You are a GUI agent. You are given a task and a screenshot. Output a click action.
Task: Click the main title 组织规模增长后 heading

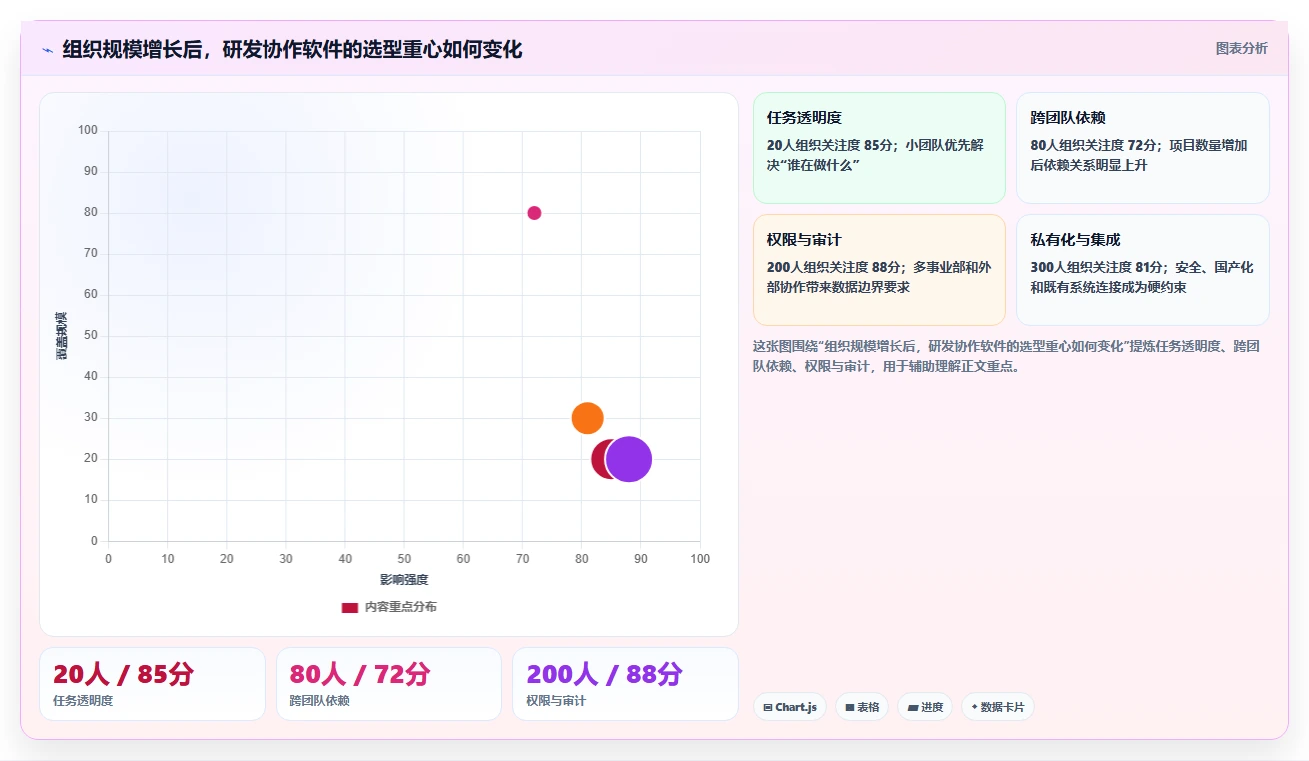[x=292, y=50]
